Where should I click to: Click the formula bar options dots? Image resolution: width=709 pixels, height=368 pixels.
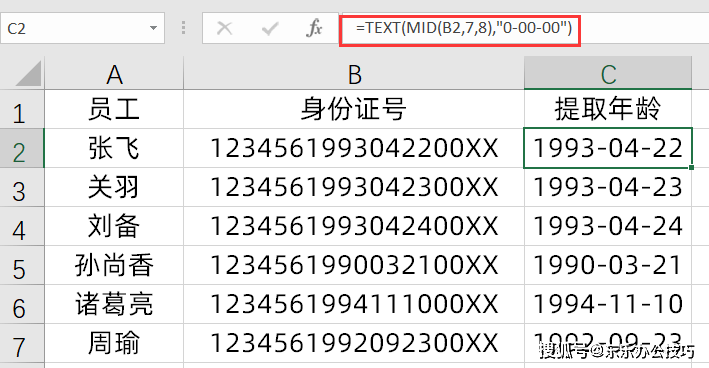183,28
